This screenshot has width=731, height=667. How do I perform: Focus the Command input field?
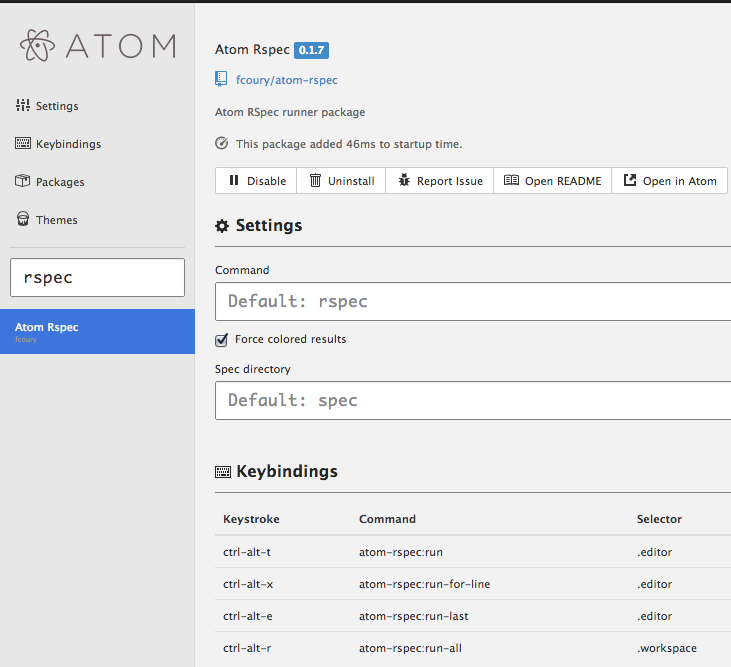[x=473, y=301]
